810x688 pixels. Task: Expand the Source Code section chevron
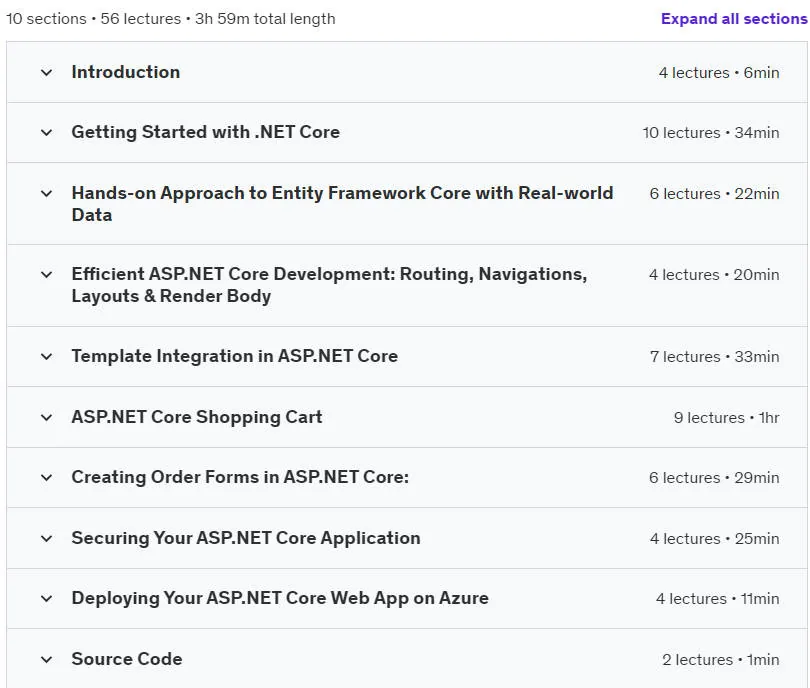pos(46,660)
